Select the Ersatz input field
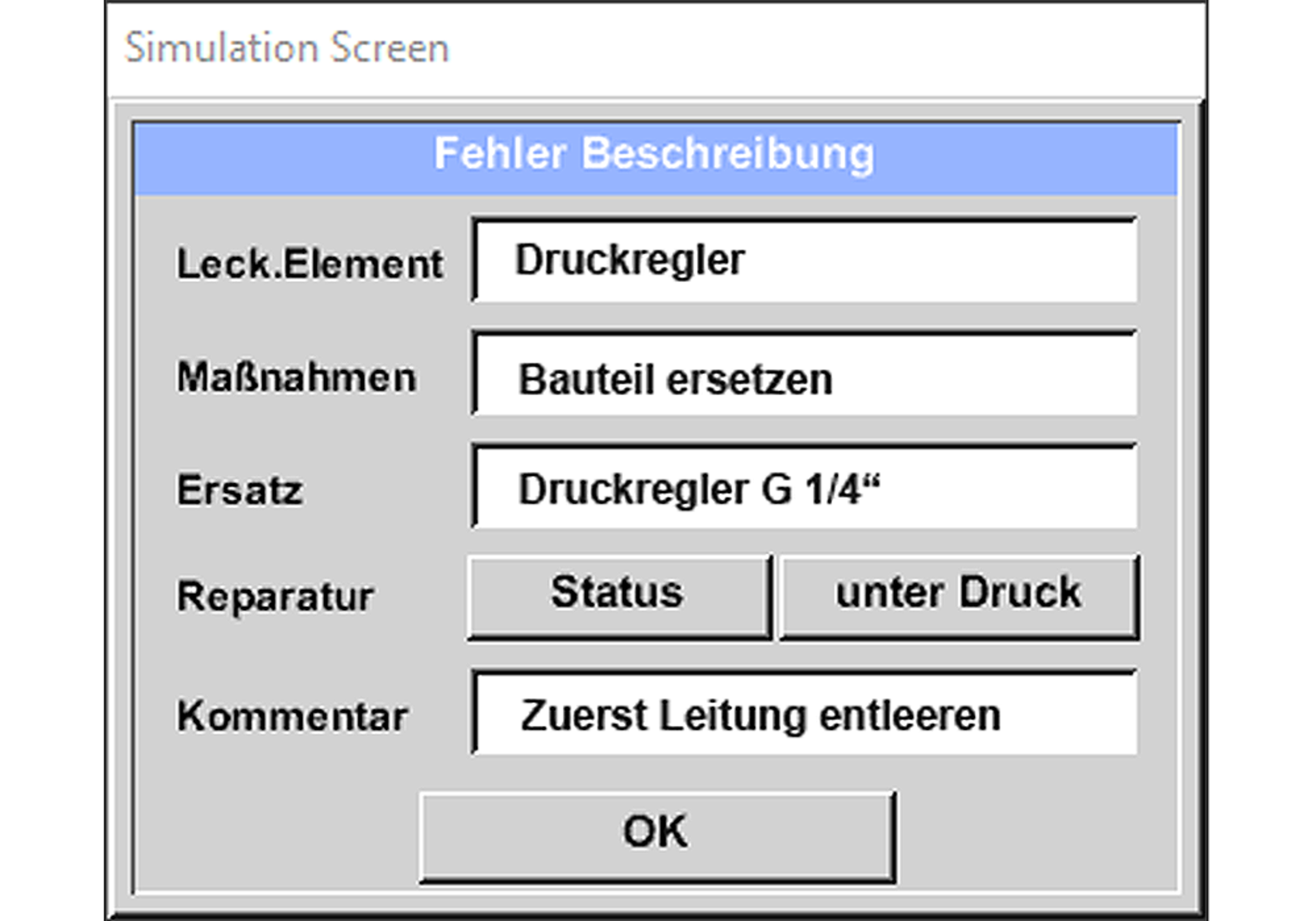 point(805,487)
